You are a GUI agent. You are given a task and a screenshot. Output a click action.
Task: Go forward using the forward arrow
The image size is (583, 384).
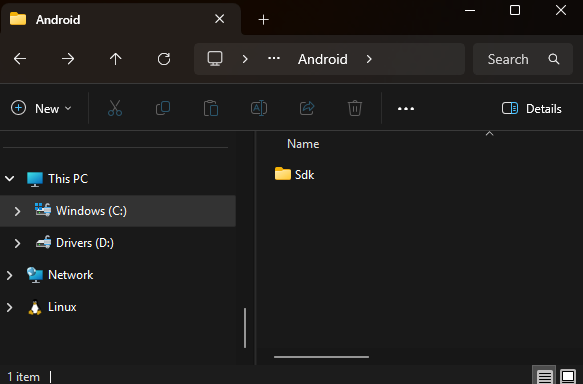pos(68,59)
